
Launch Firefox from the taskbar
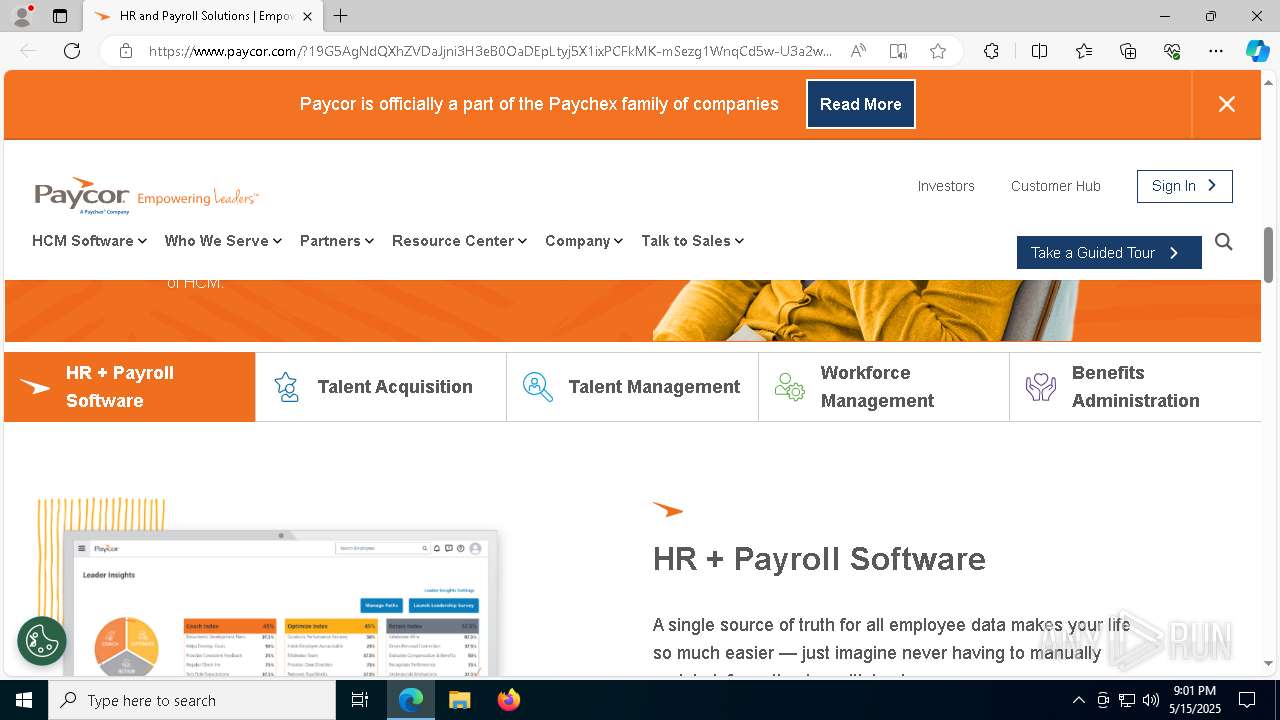[x=508, y=700]
